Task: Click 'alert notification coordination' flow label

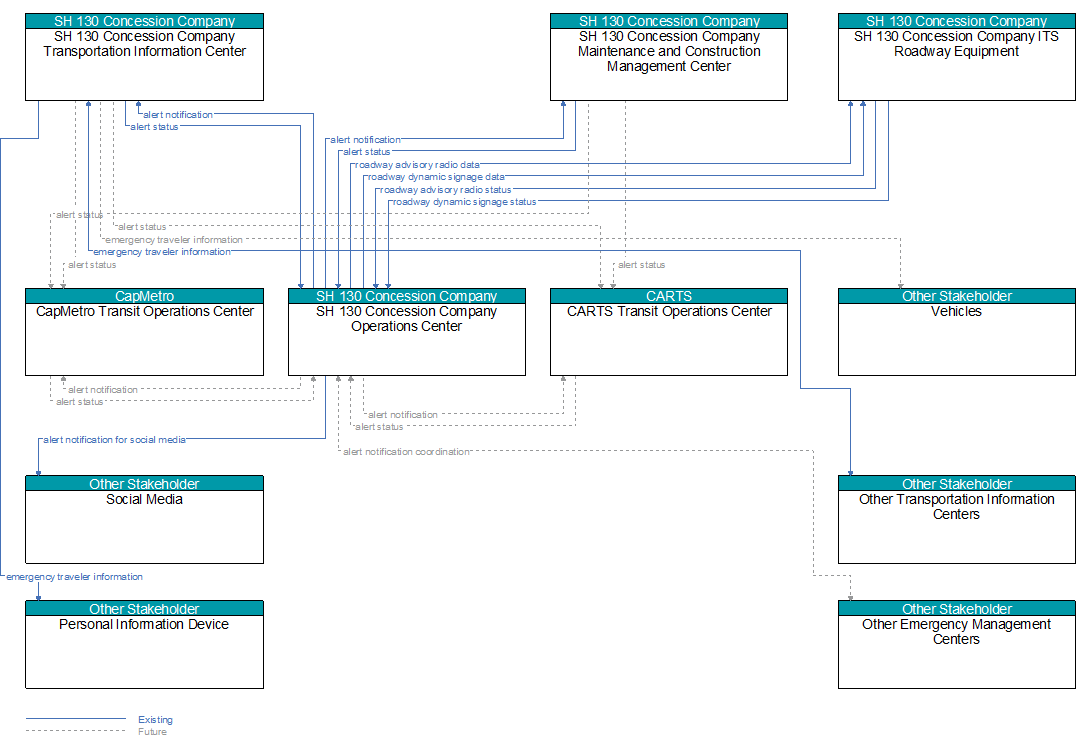Action: point(407,452)
